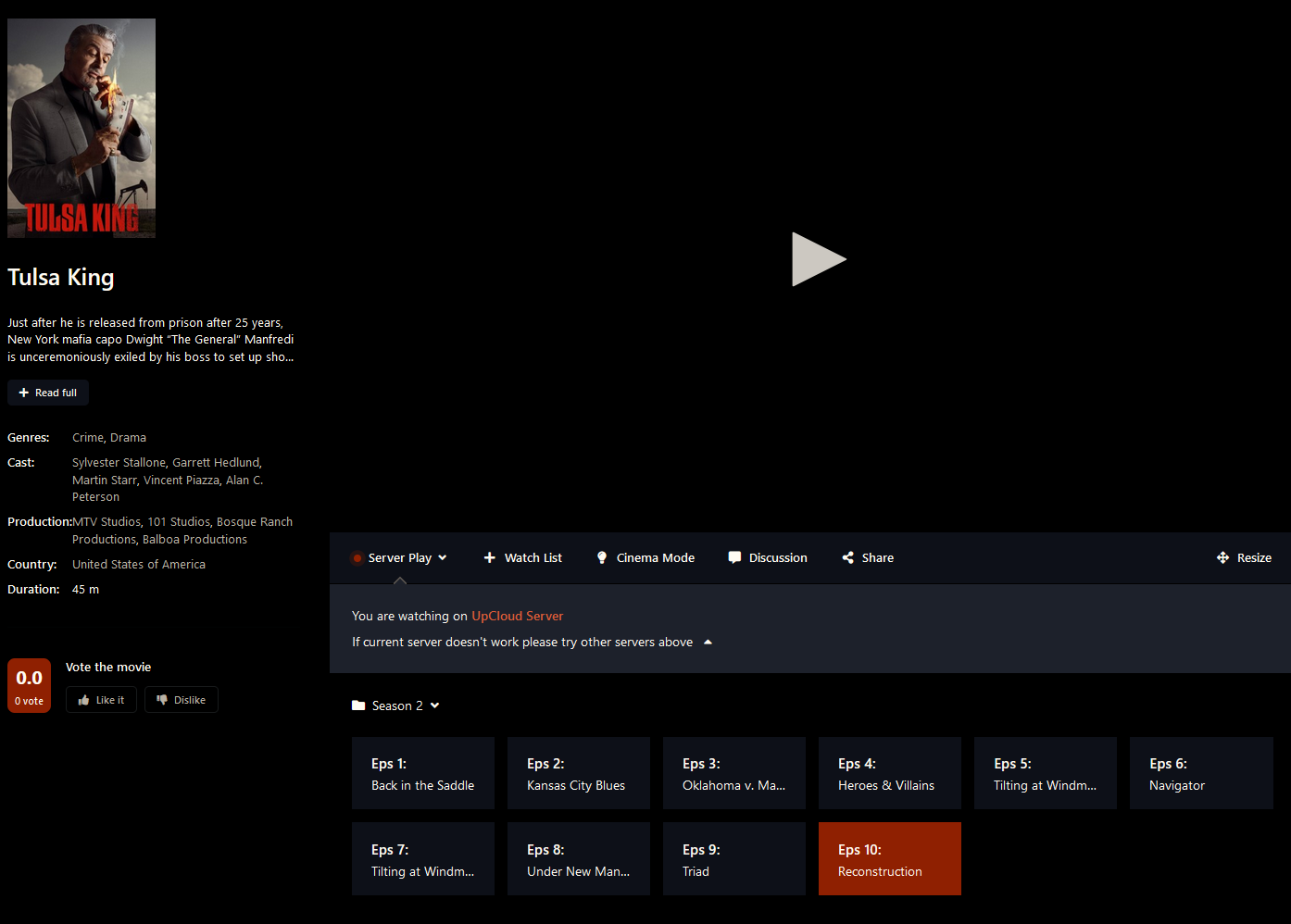This screenshot has height=924, width=1291.
Task: Open Balboa Productions link
Action: pyautogui.click(x=194, y=539)
